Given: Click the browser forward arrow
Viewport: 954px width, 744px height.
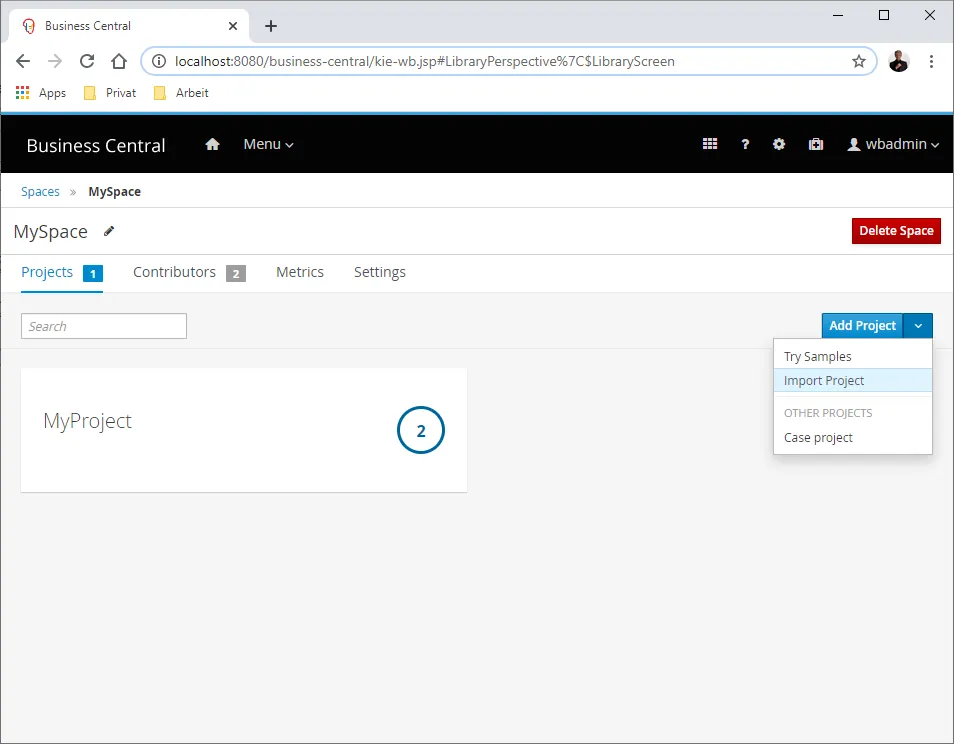Looking at the screenshot, I should tap(55, 61).
